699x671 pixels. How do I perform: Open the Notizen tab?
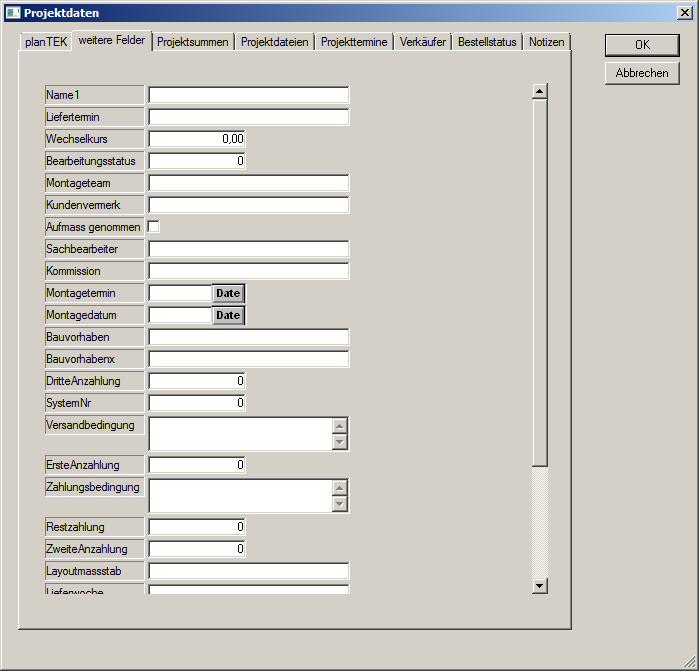546,42
